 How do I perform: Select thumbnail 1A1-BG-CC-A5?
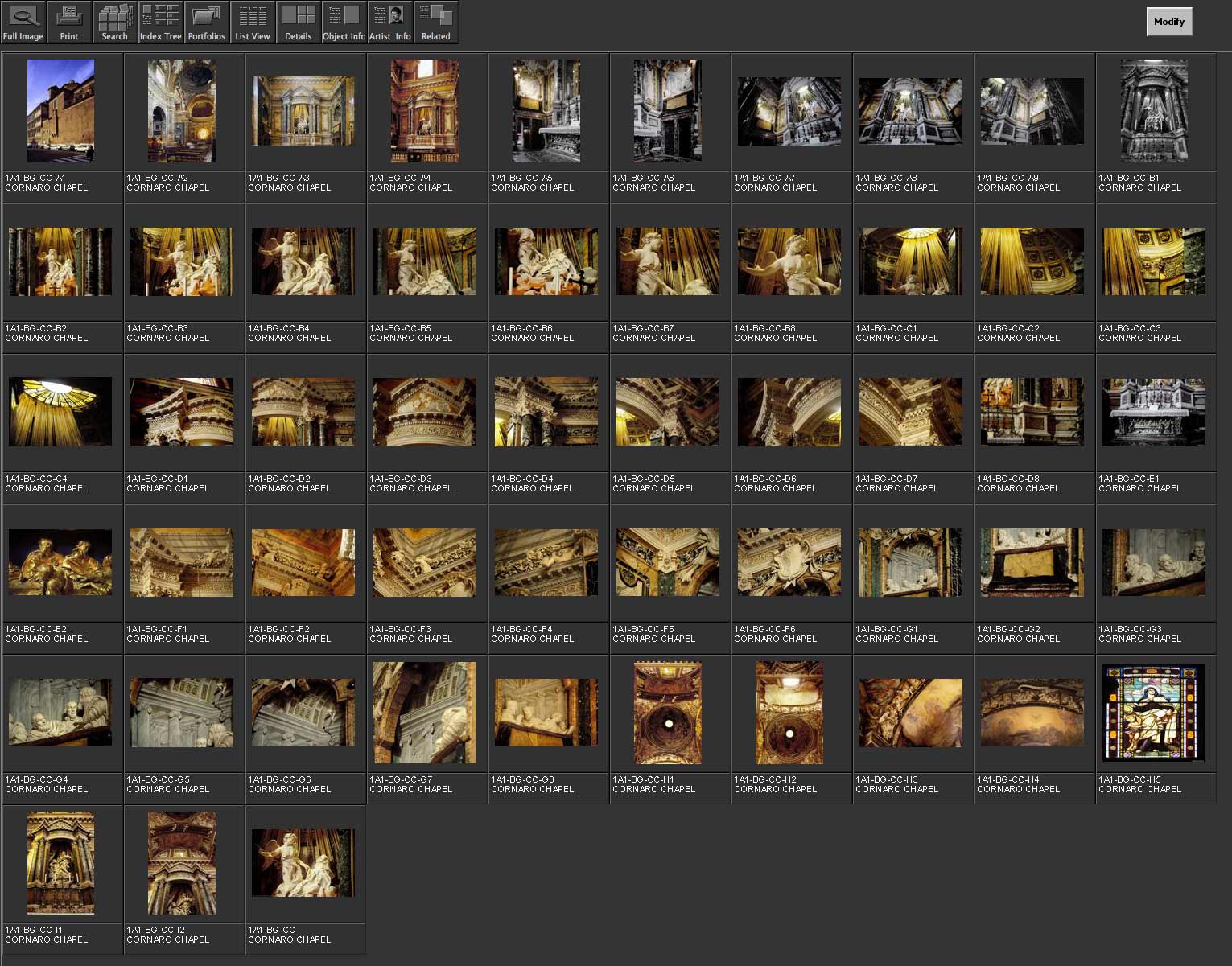click(x=546, y=111)
